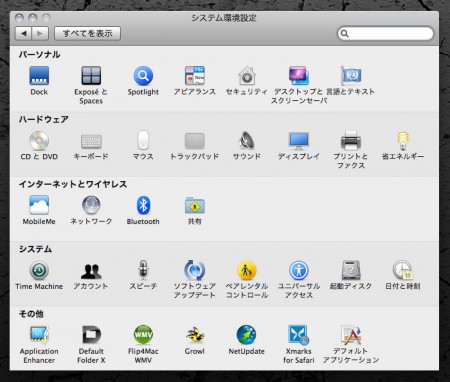
Task: Click the すべてを表示 (Show All) button
Action: pyautogui.click(x=87, y=33)
